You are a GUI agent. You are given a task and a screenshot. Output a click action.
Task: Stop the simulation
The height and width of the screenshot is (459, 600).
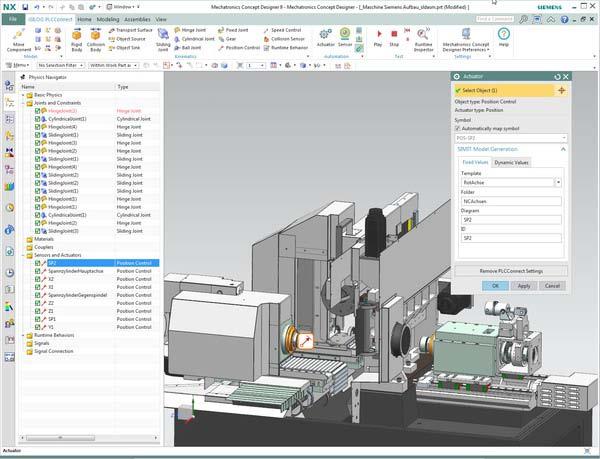point(394,37)
